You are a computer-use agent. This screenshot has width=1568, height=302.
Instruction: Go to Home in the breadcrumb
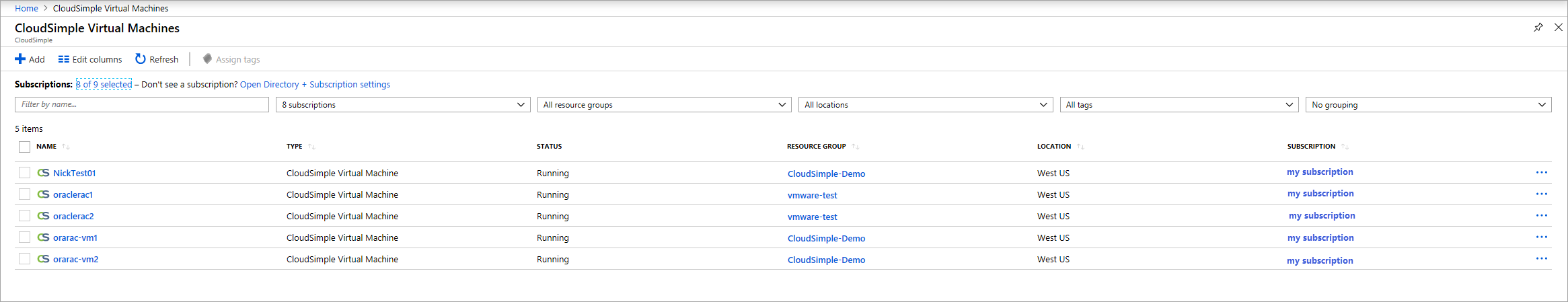tap(26, 8)
